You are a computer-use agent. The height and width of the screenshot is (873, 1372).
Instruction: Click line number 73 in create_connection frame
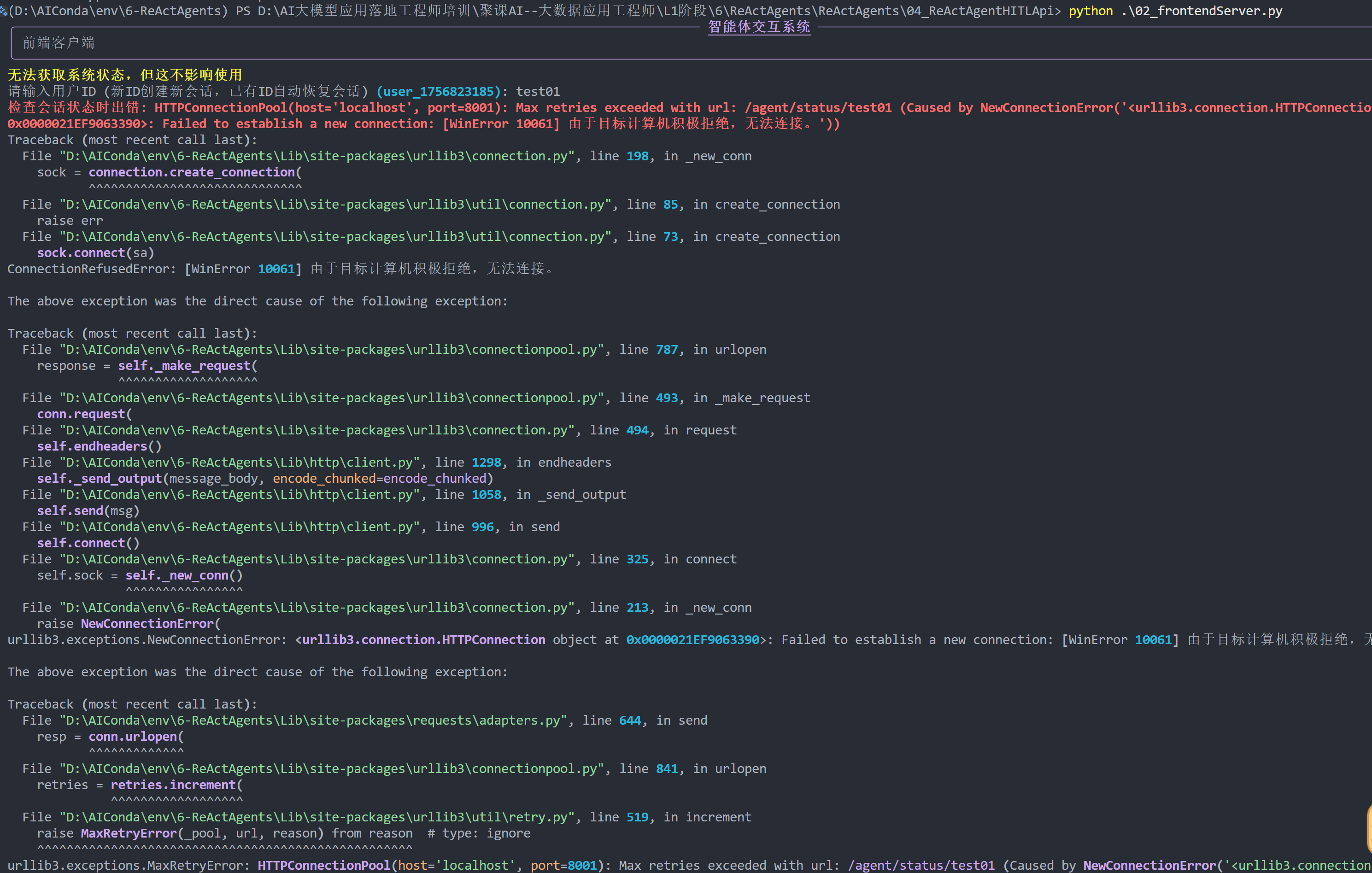[x=671, y=237]
